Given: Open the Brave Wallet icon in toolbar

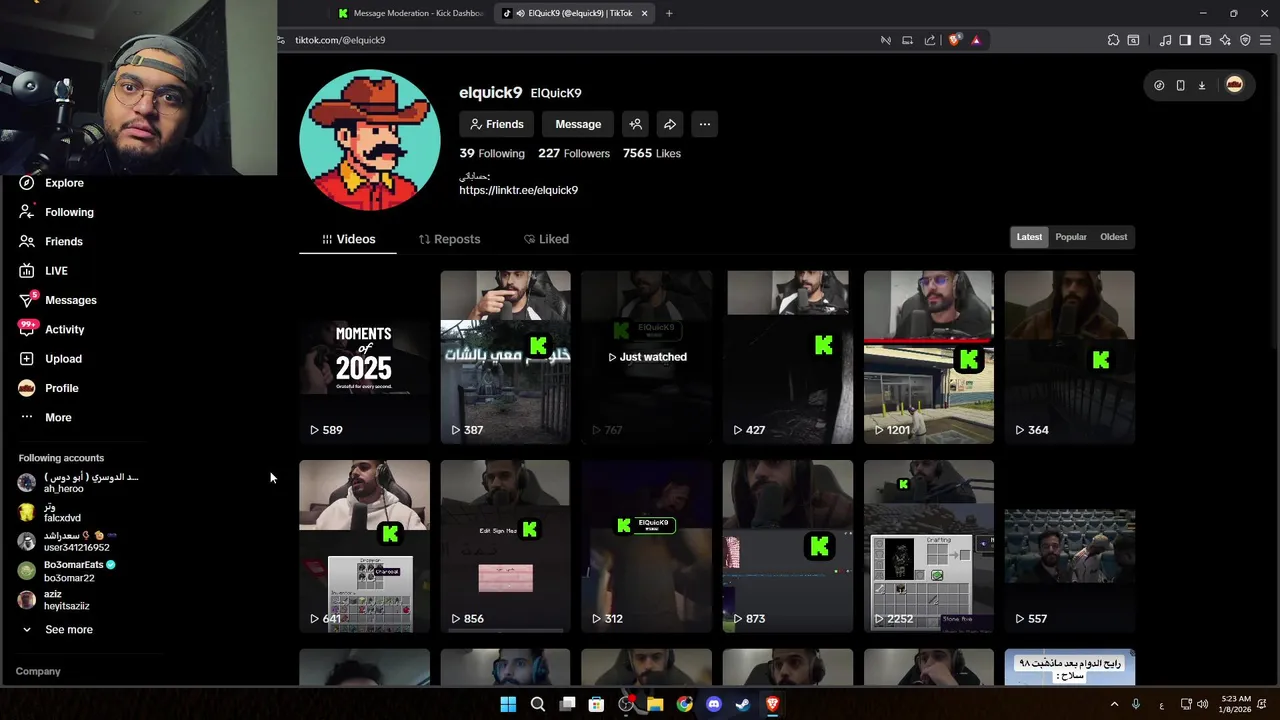Looking at the screenshot, I should pos(1205,40).
